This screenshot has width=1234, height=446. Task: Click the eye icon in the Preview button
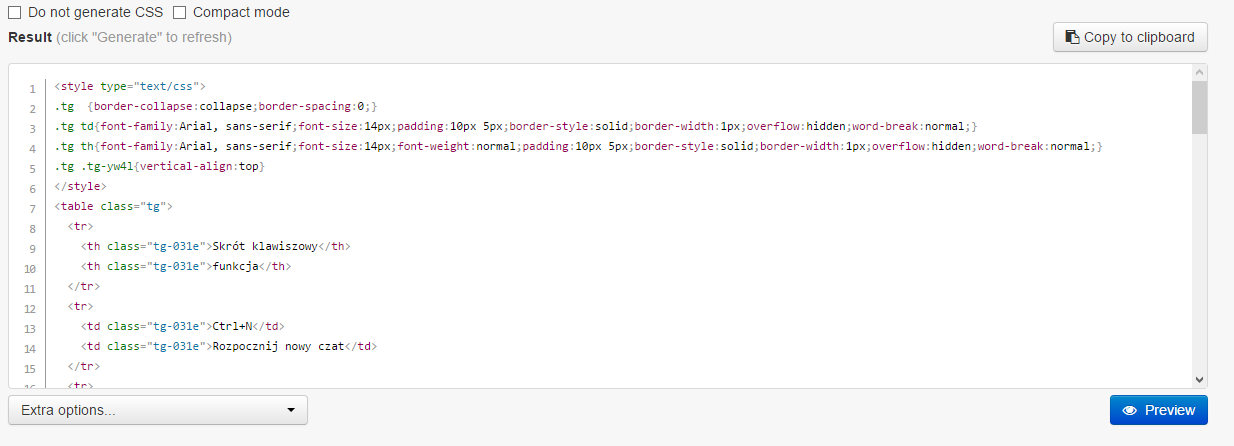point(1130,410)
